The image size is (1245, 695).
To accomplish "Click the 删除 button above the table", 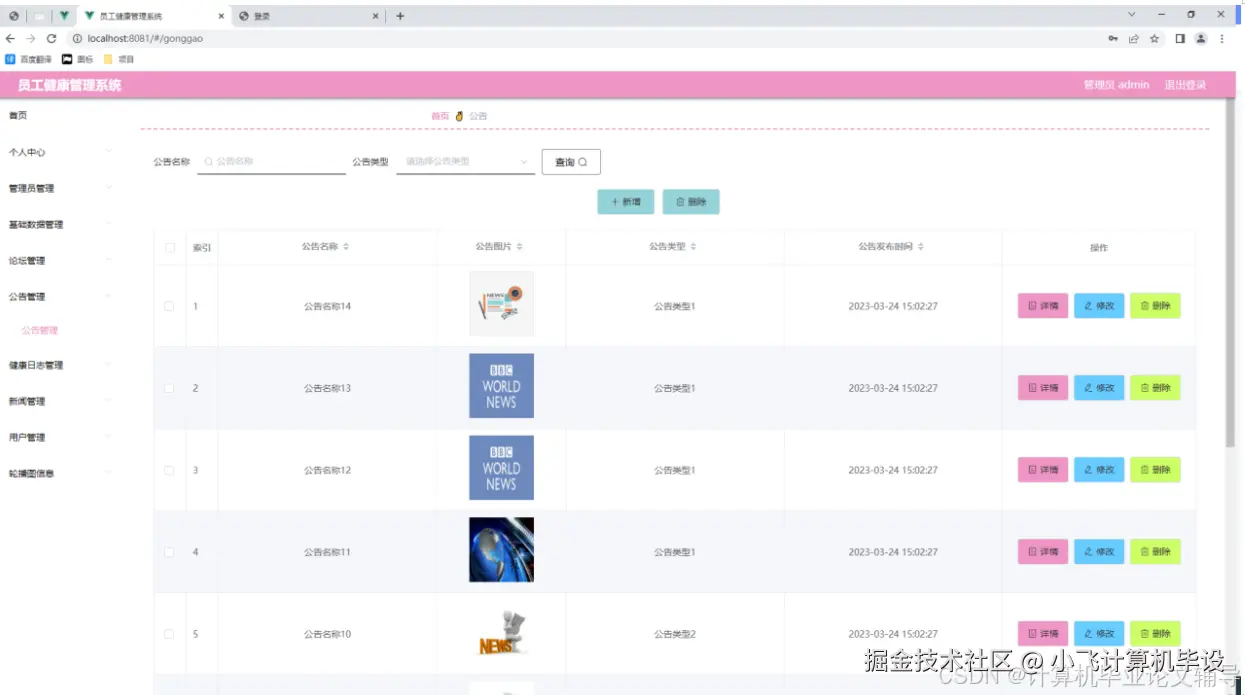I will (691, 202).
